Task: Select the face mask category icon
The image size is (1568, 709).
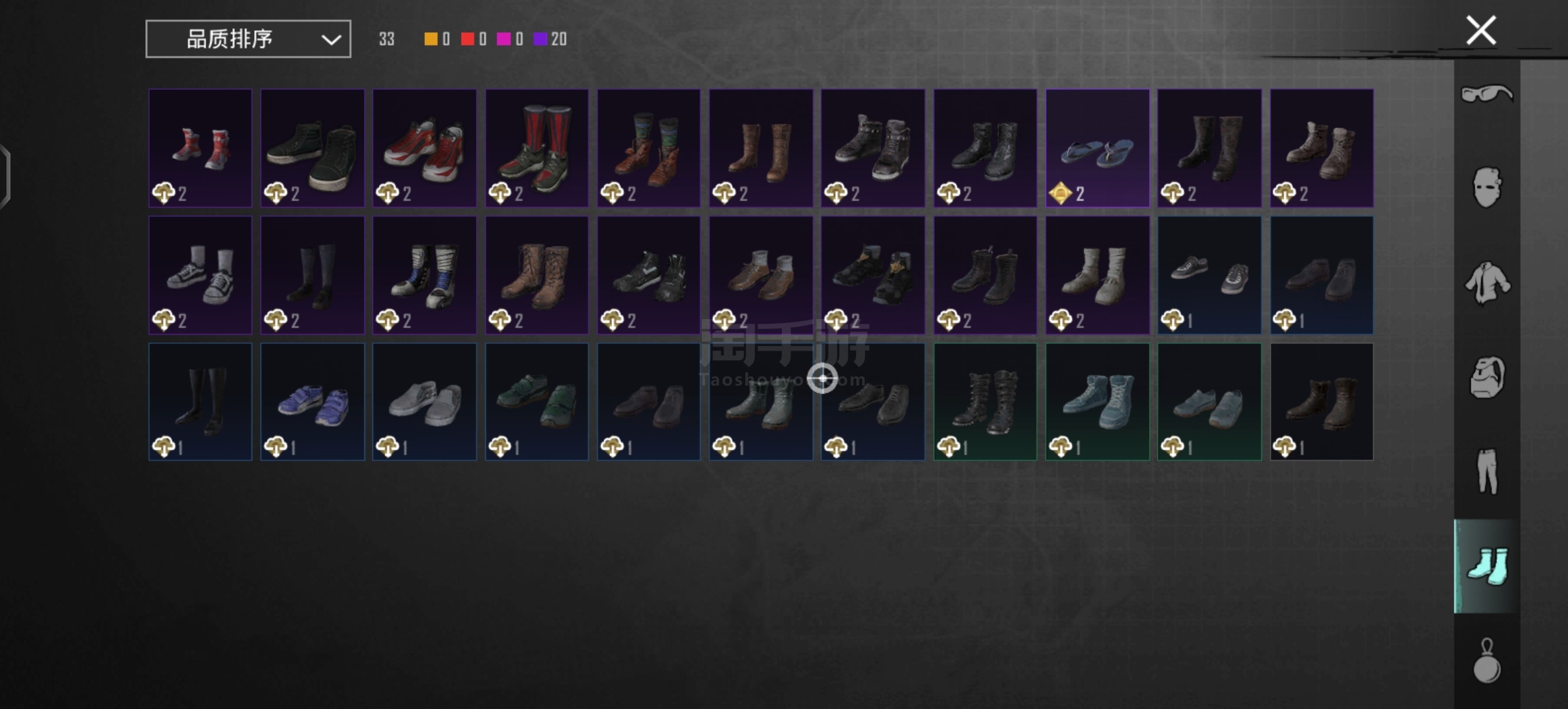Action: [x=1487, y=188]
